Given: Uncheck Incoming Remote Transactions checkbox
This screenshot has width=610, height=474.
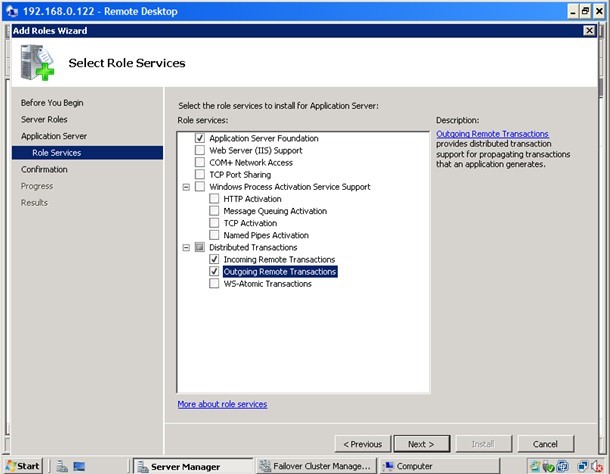Looking at the screenshot, I should pyautogui.click(x=214, y=259).
